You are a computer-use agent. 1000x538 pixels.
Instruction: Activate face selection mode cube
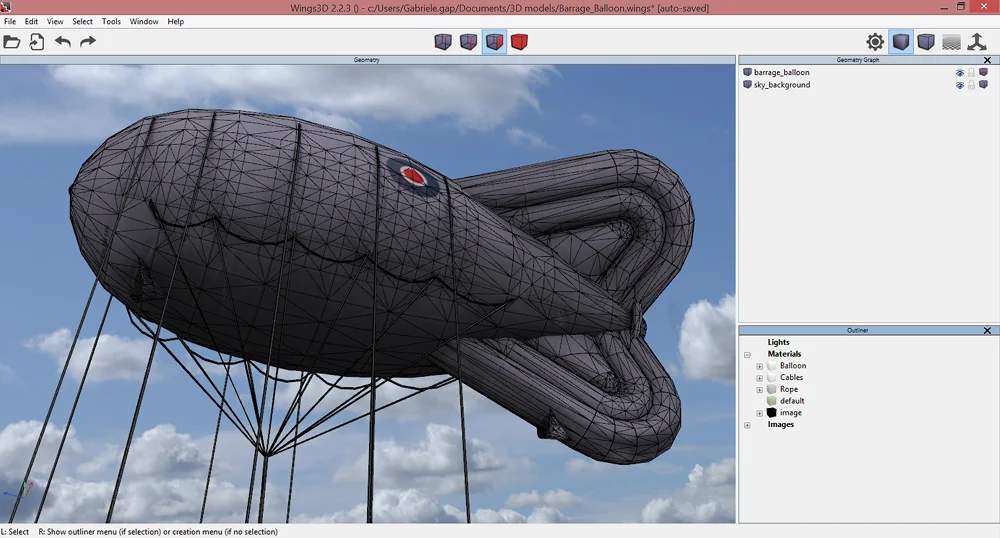coord(494,42)
